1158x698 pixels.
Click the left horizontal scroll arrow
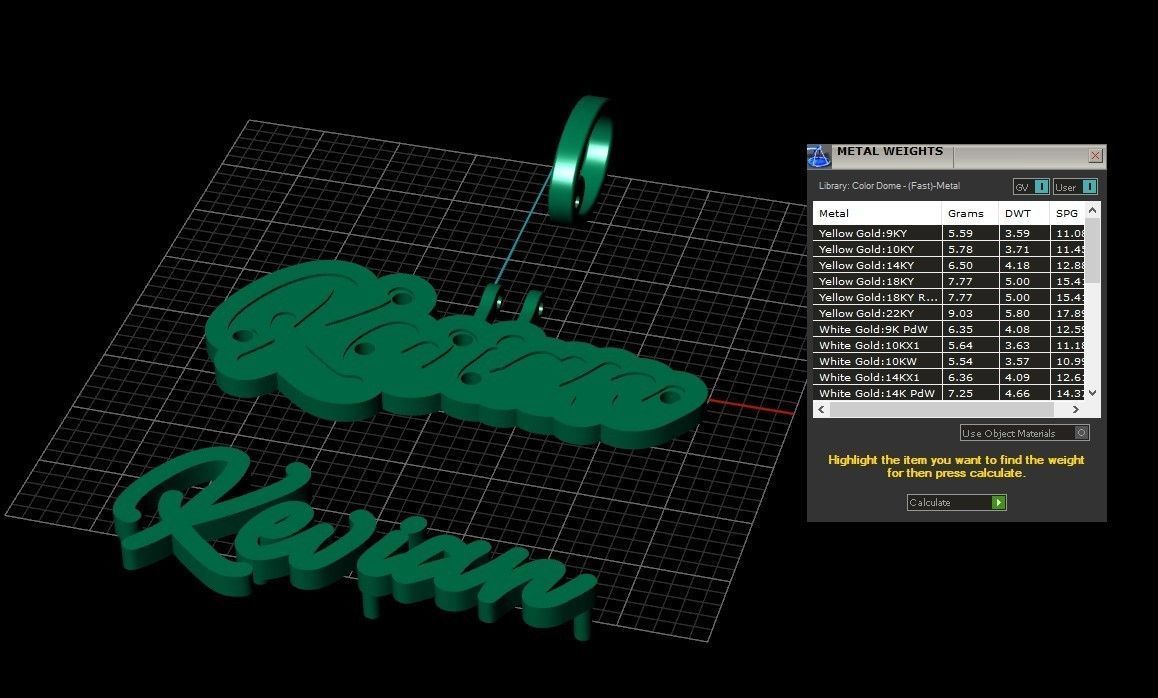tap(822, 409)
